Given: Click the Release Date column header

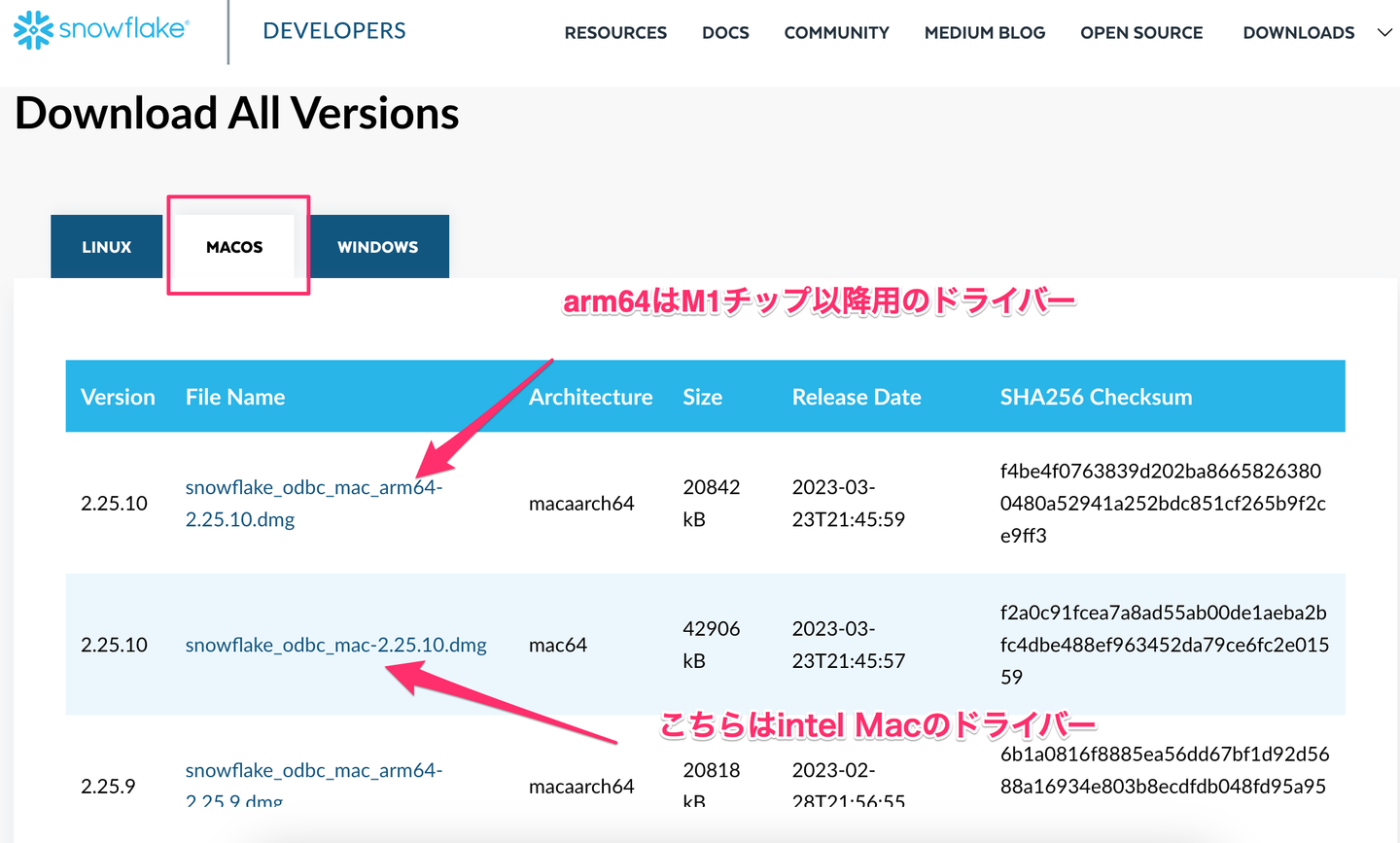Looking at the screenshot, I should coord(857,397).
